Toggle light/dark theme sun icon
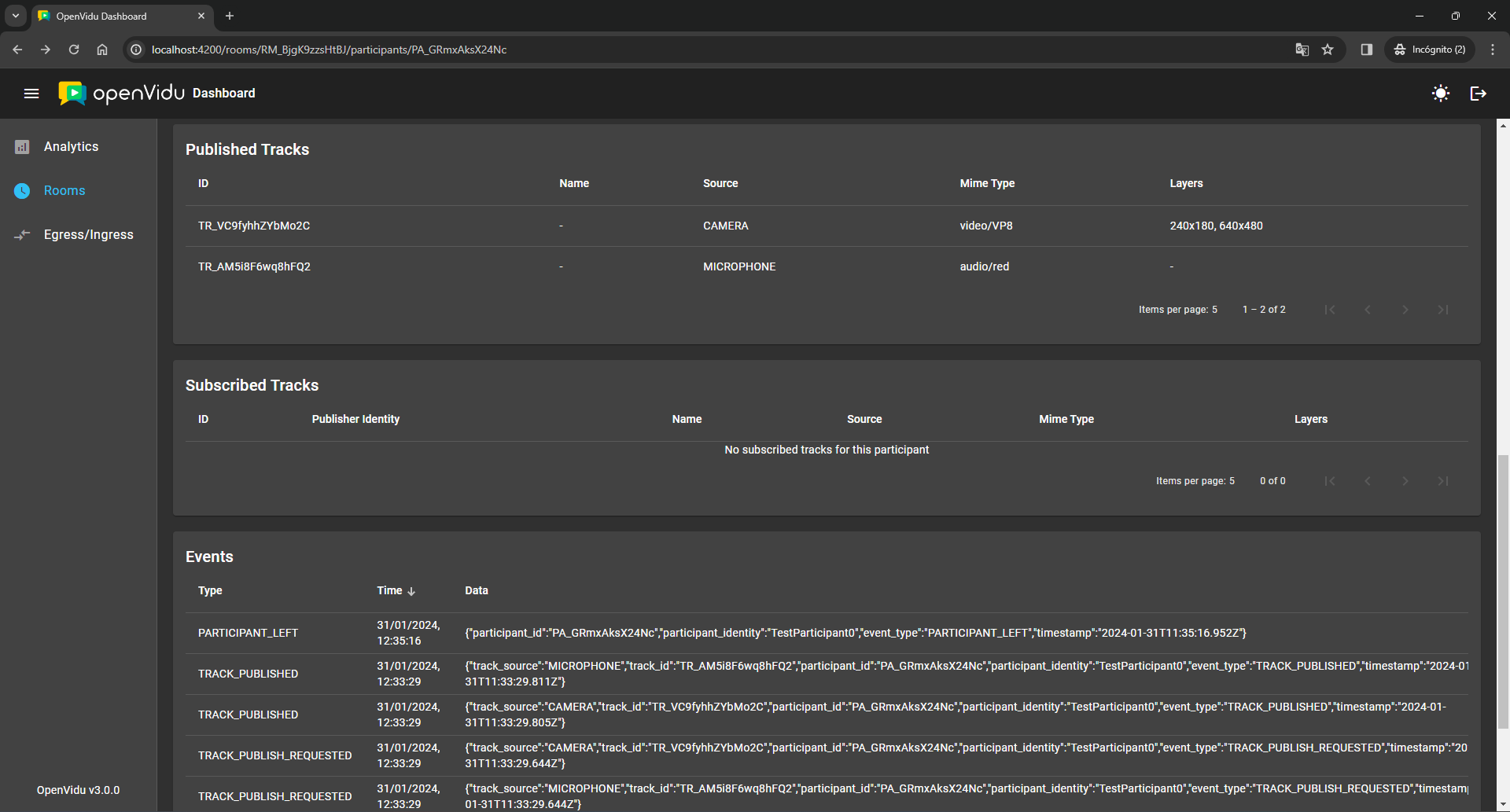 [1440, 94]
